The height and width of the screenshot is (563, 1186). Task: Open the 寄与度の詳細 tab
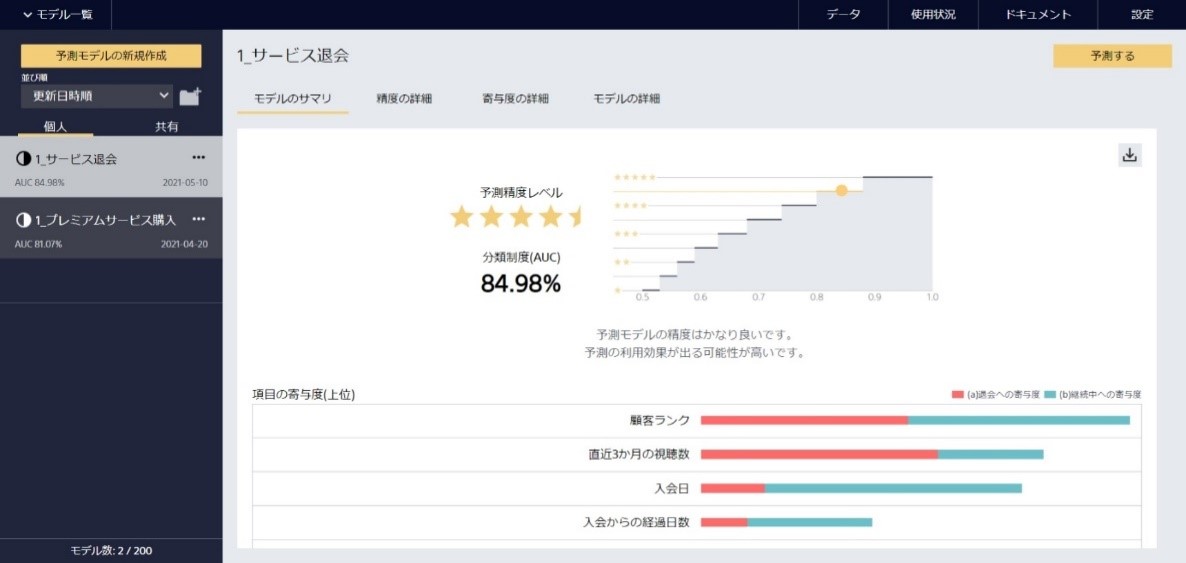515,99
